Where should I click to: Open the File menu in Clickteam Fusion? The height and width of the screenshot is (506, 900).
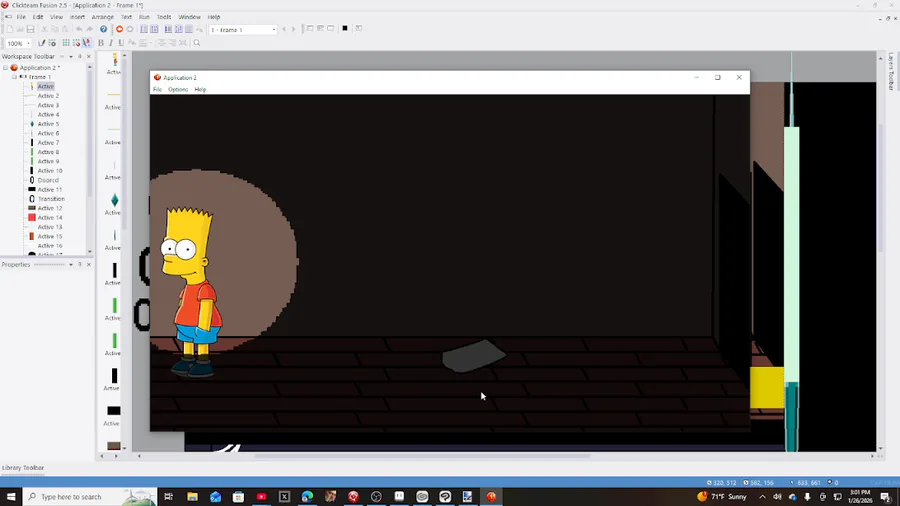point(21,17)
